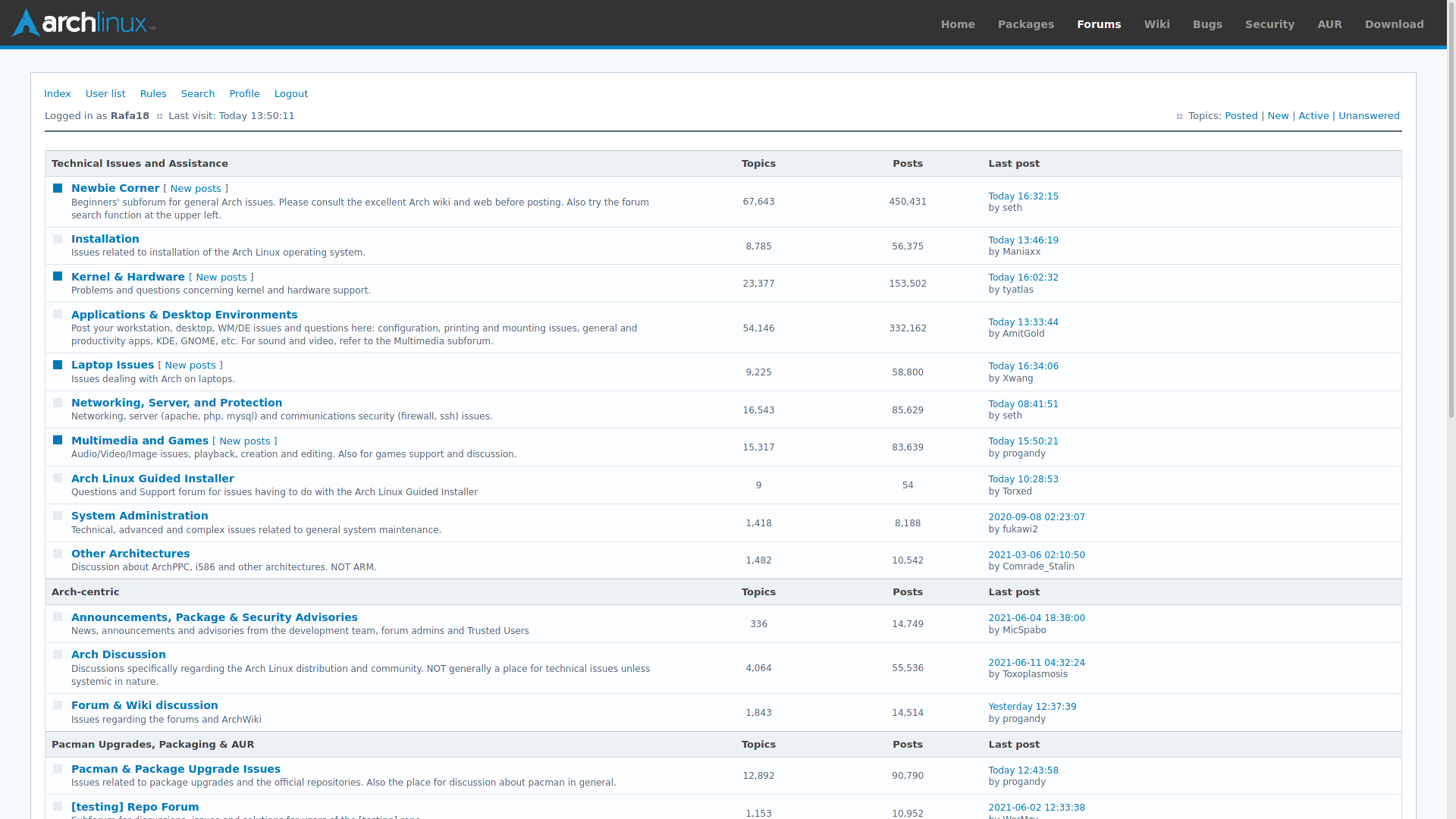Screen dimensions: 1456x819
Task: Open Networking, Server, and Protection forum
Action: click(177, 403)
